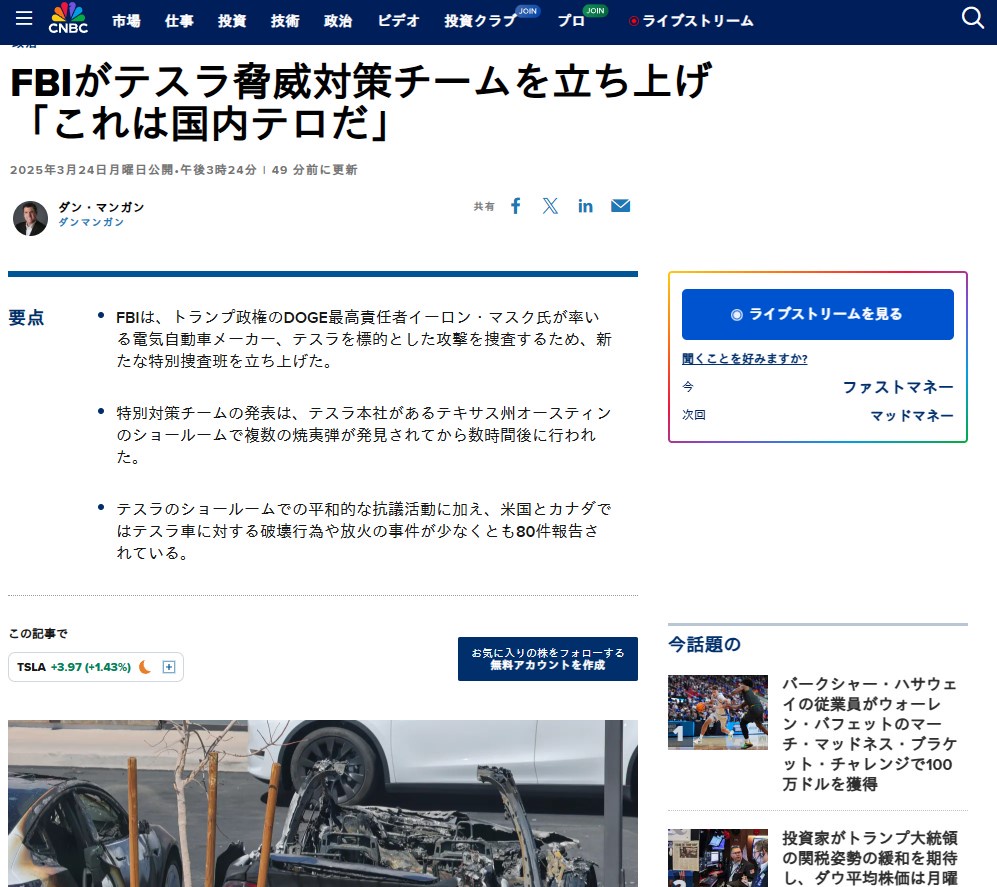Click the JOIN badge next to プロ
Viewport: 997px width, 887px height.
[x=595, y=11]
